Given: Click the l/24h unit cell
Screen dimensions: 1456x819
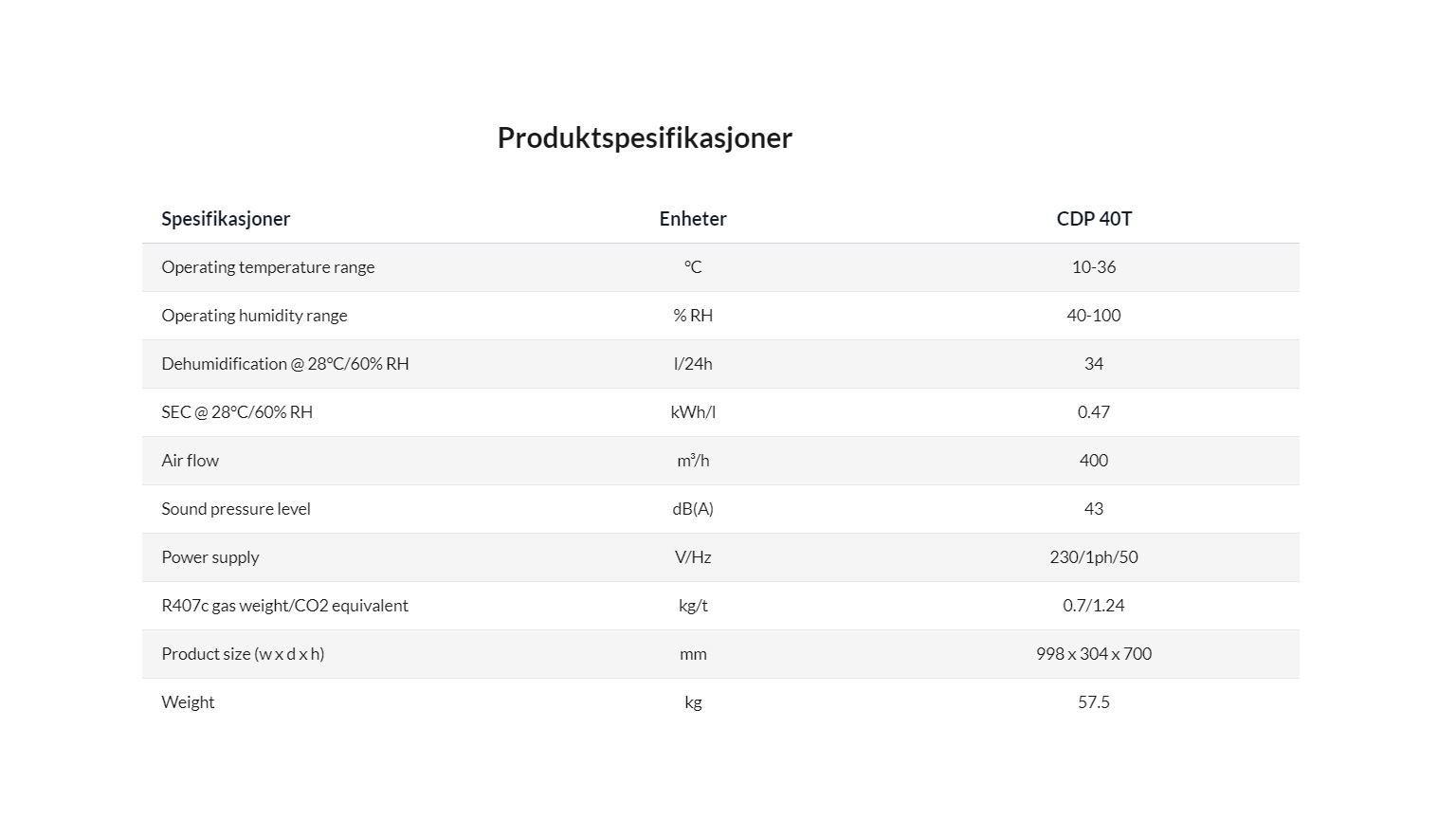Looking at the screenshot, I should 693,364.
